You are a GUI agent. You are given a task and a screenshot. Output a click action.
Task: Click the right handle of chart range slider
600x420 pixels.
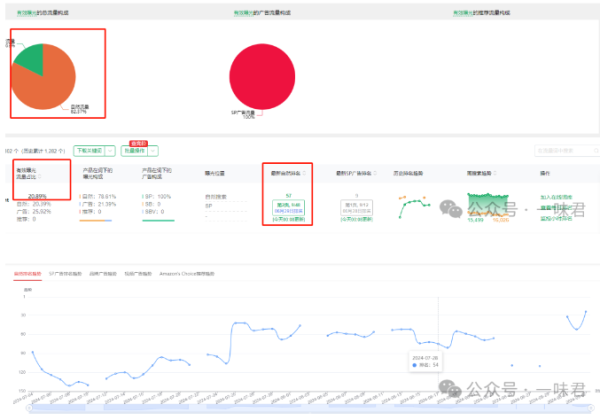tap(592, 408)
